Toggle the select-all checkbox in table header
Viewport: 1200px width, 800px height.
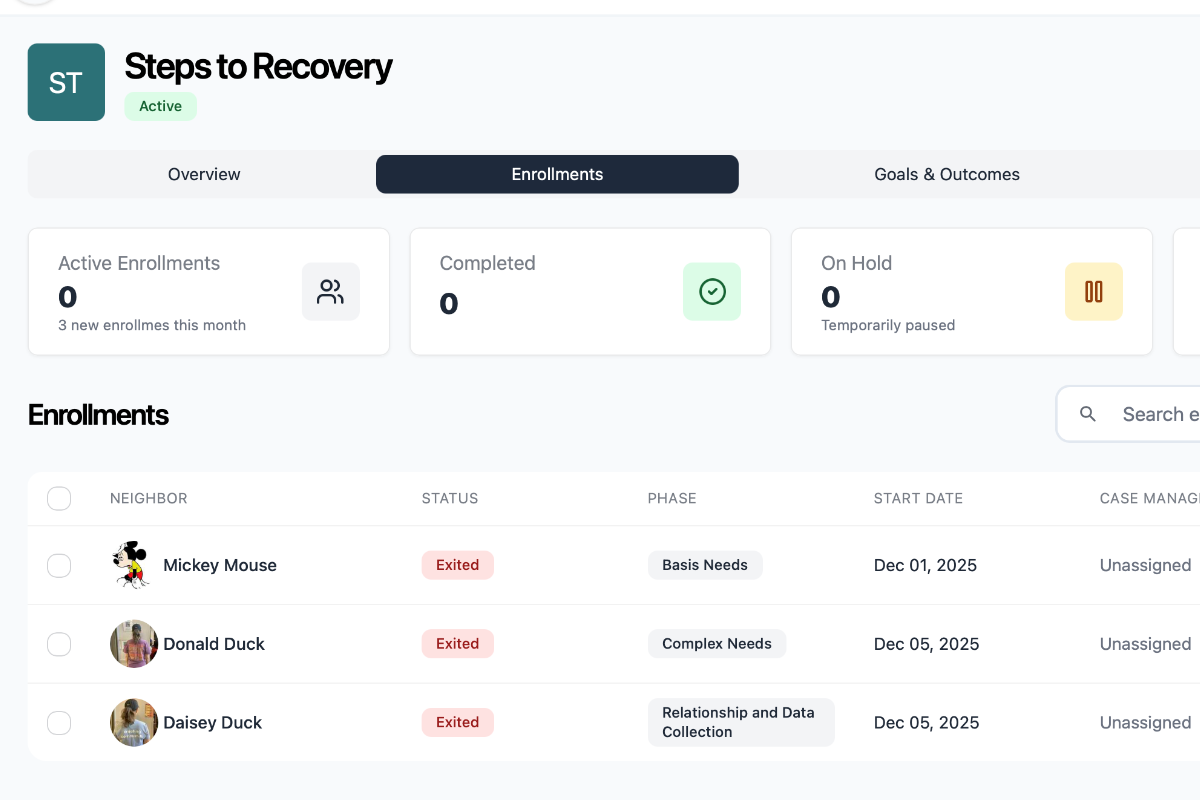(x=59, y=498)
